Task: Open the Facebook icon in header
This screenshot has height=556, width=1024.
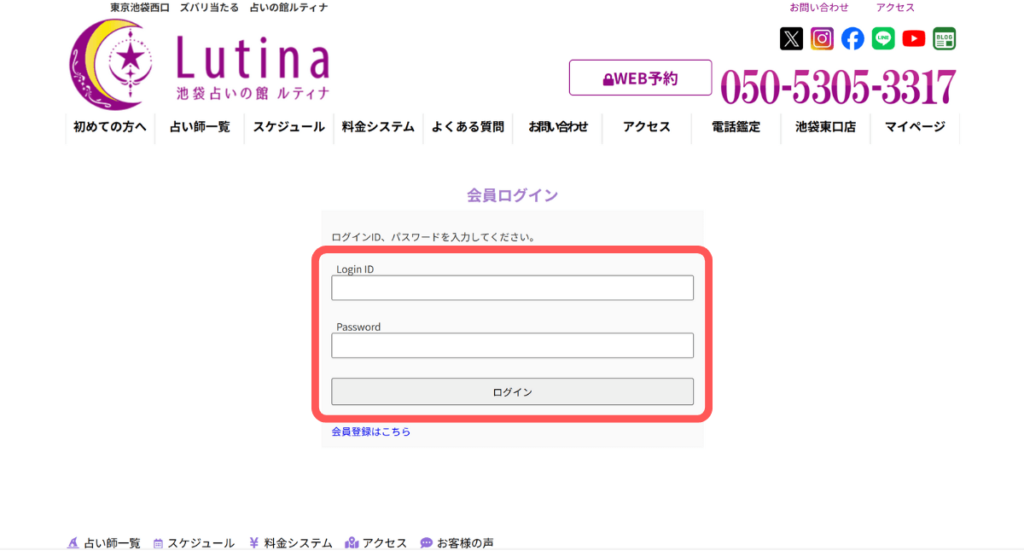Action: 852,39
